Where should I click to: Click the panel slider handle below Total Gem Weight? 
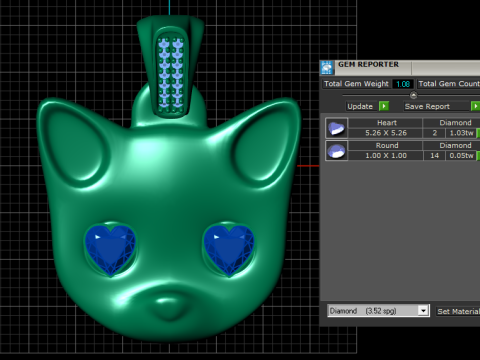pyautogui.click(x=413, y=95)
